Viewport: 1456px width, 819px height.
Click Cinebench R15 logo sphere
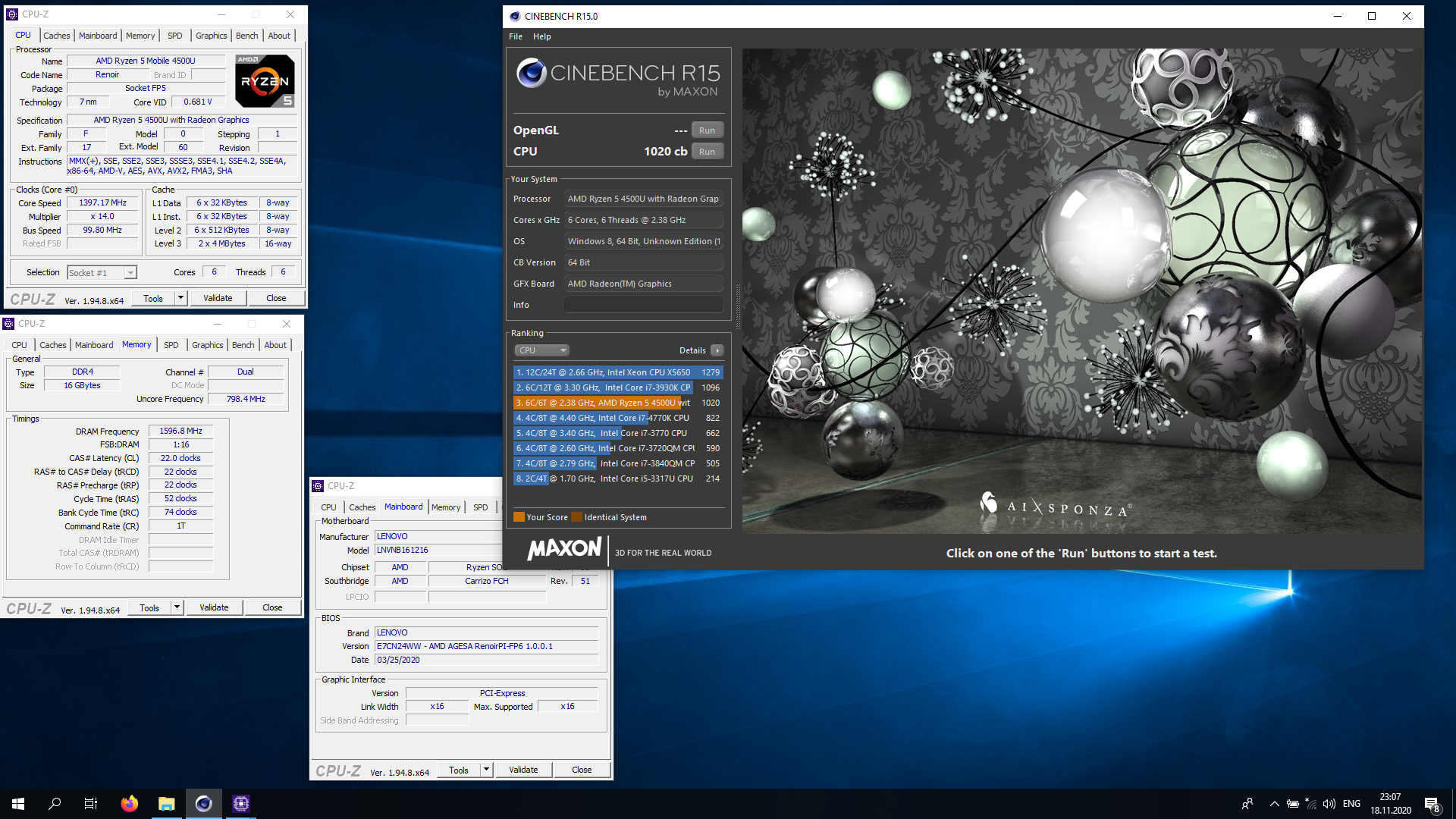532,73
